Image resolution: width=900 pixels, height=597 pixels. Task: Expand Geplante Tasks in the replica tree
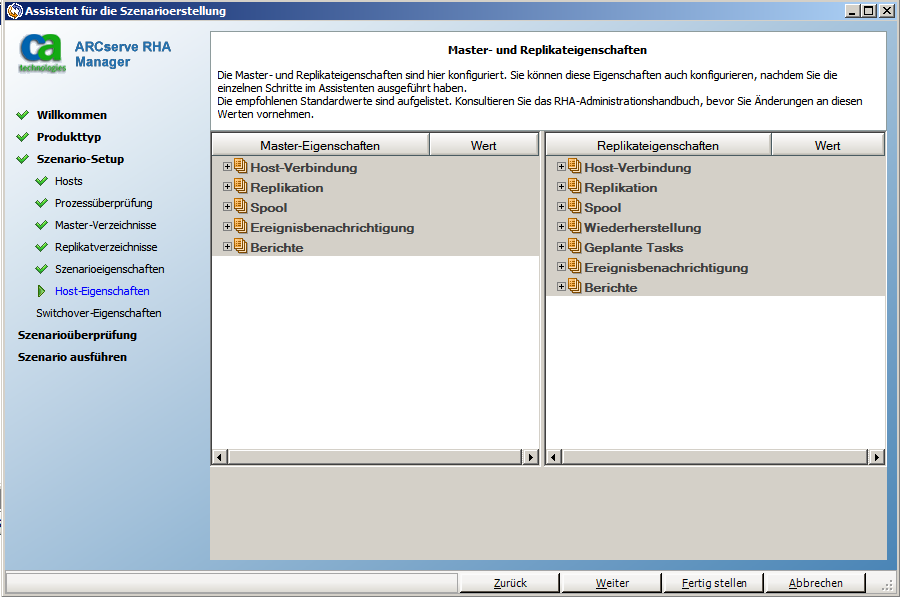560,248
